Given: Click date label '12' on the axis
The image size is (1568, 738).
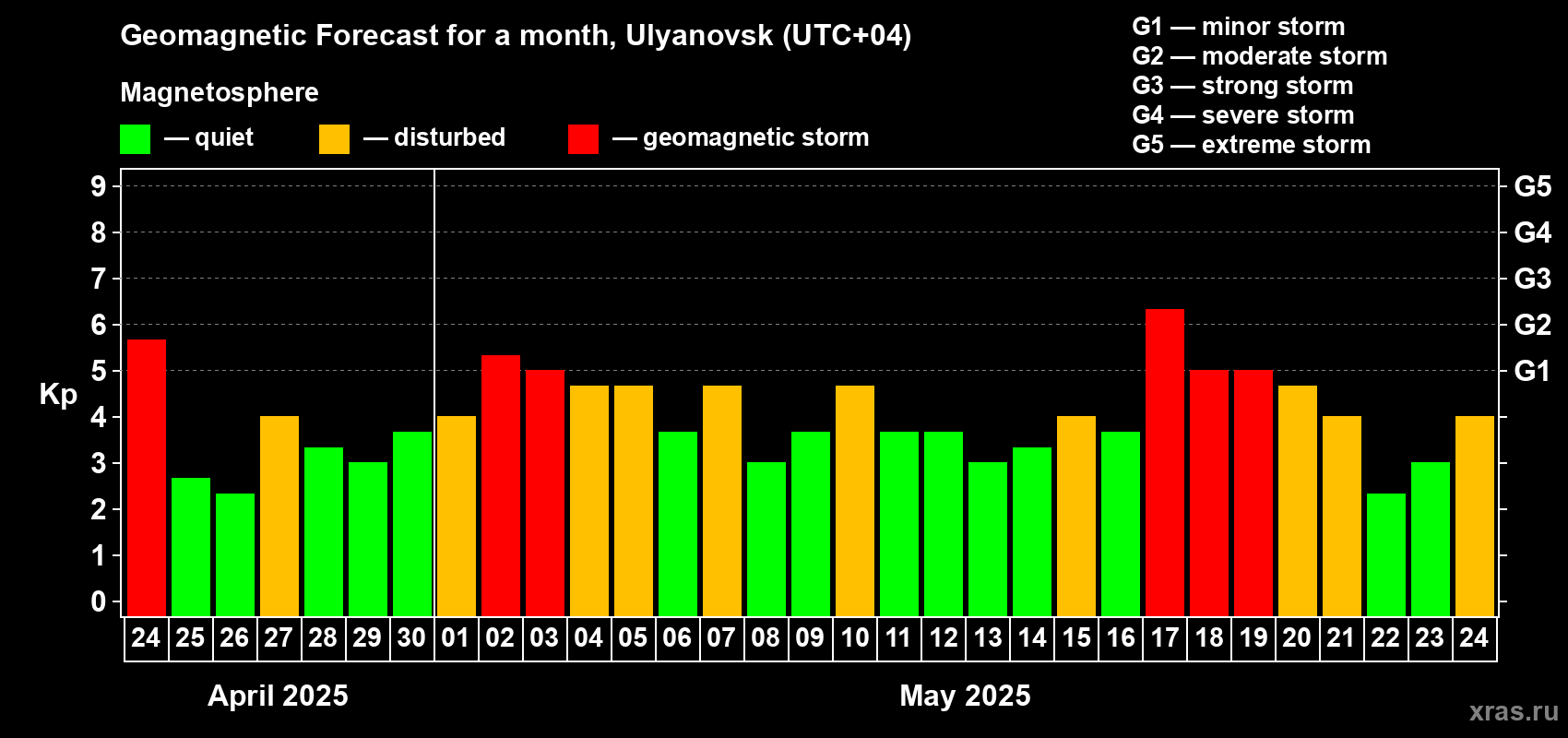Looking at the screenshot, I should pos(943,637).
